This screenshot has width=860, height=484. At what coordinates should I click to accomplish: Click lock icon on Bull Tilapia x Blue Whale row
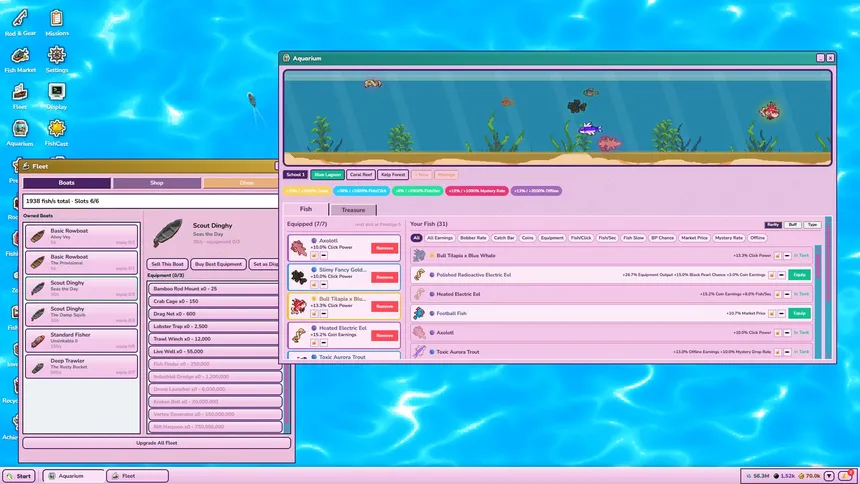777,256
